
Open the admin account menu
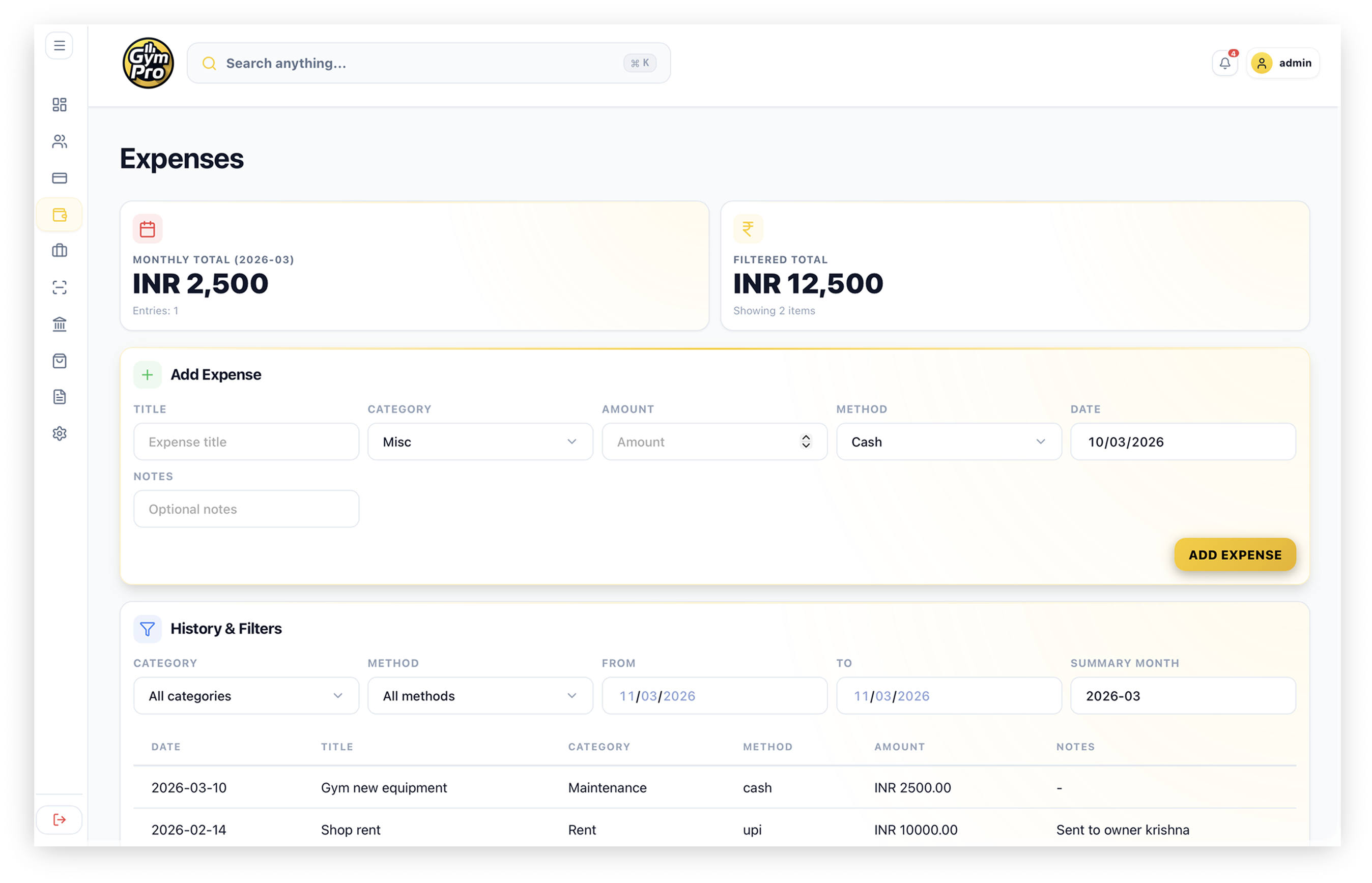pyautogui.click(x=1282, y=63)
